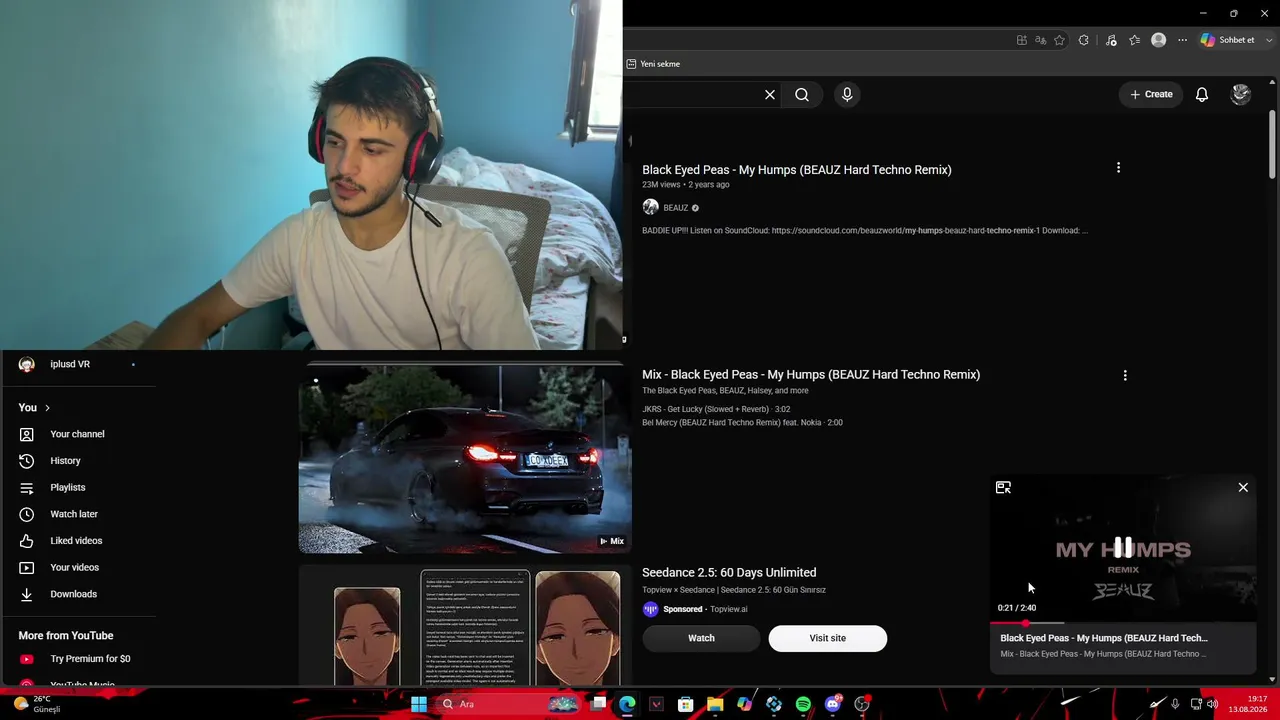Open Spotify from the taskbar
Viewport: 1280px width, 720px height.
803,704
